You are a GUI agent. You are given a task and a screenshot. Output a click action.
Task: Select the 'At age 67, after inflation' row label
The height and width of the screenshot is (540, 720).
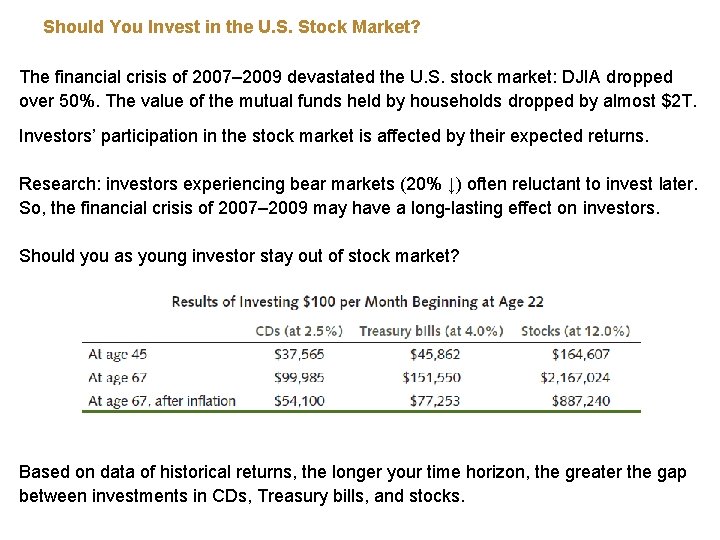(x=162, y=401)
